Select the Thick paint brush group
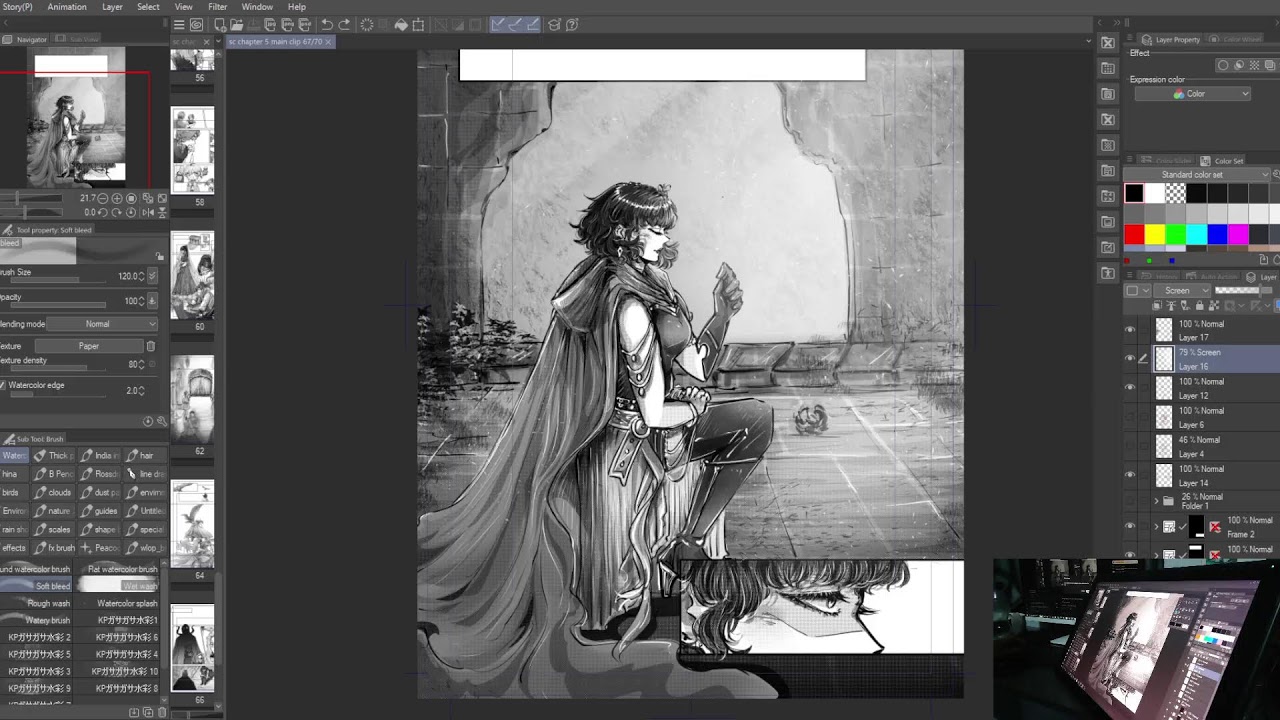 tap(53, 455)
